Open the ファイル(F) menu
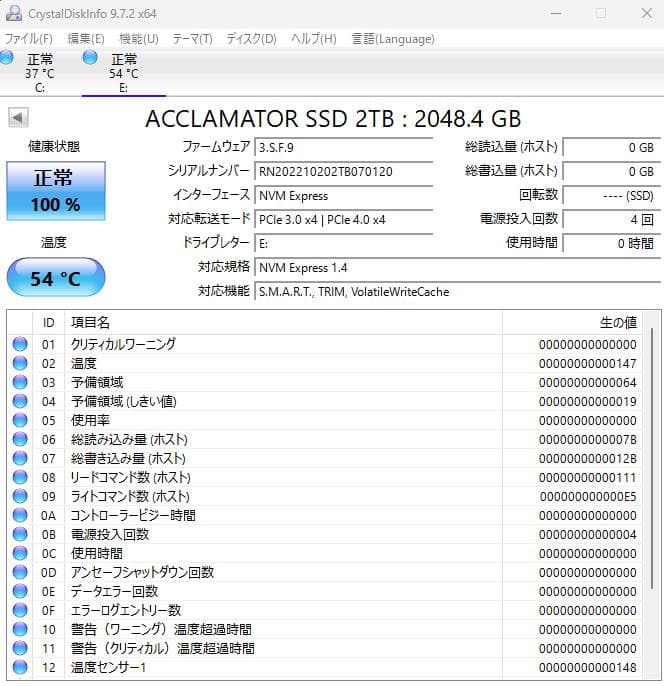 point(28,39)
